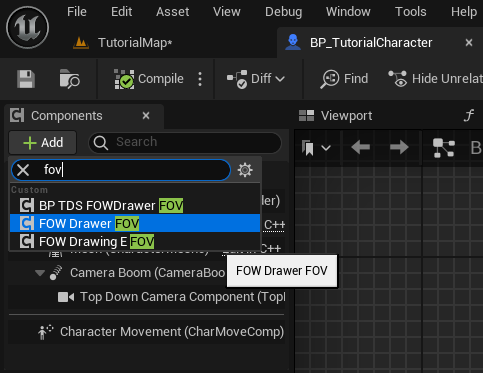The height and width of the screenshot is (373, 483).
Task: Open the View menu
Action: coord(227,12)
